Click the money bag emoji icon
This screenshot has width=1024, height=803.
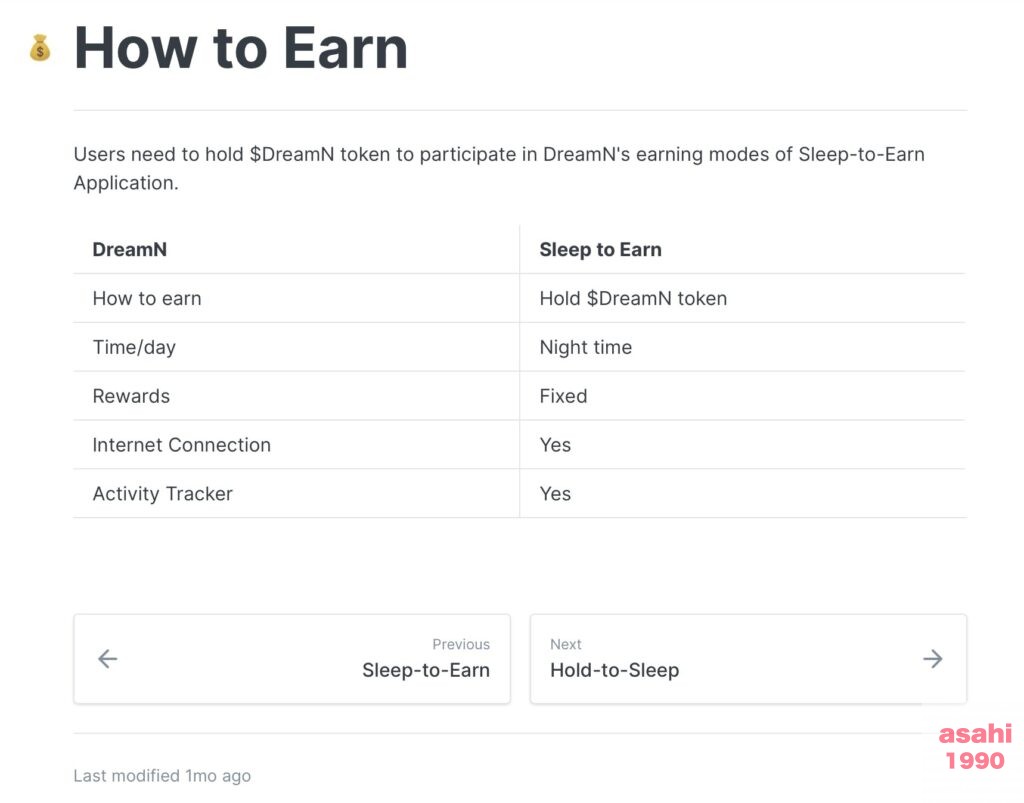coord(40,48)
